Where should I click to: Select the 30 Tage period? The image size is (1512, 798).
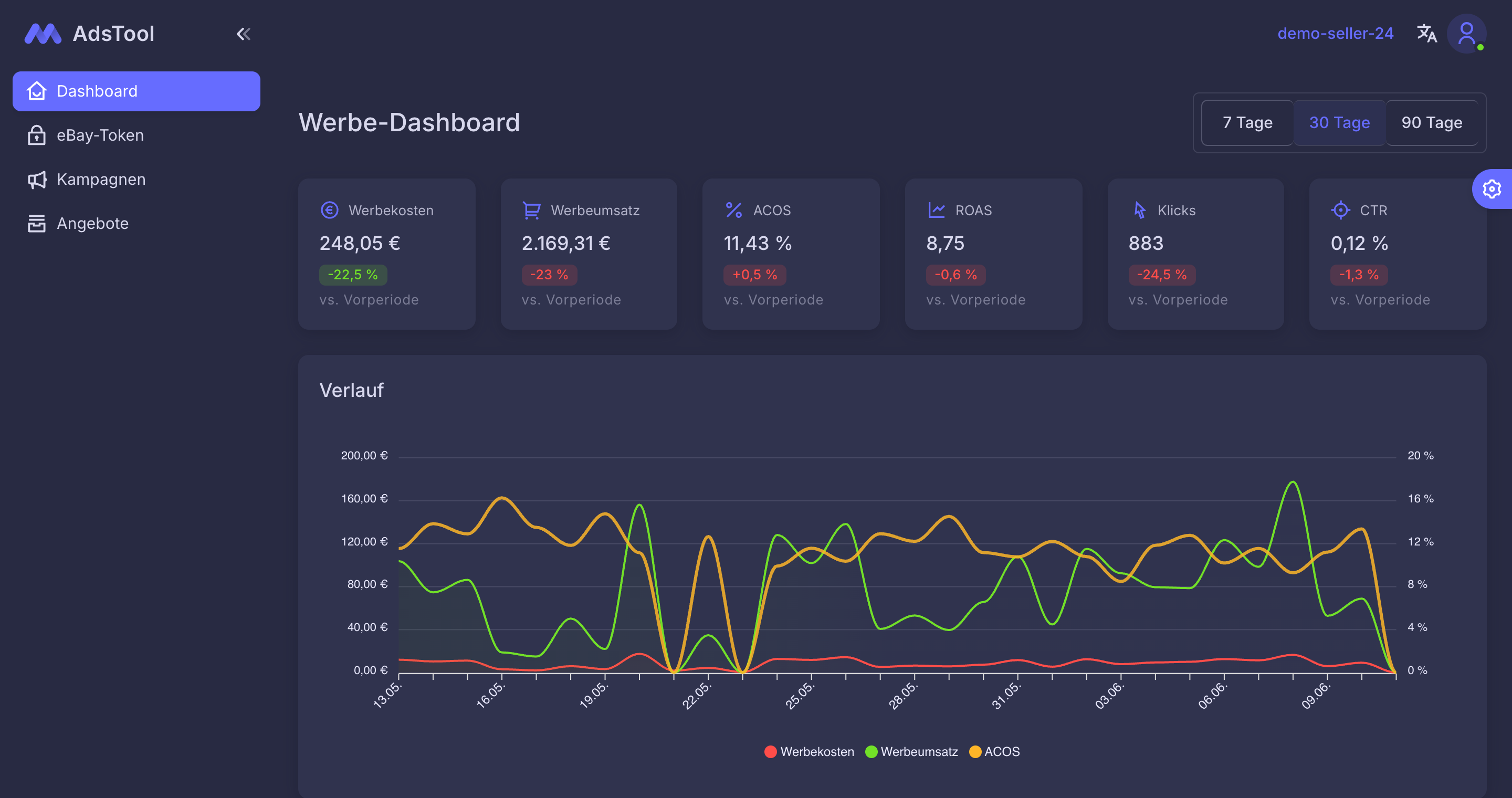tap(1339, 123)
